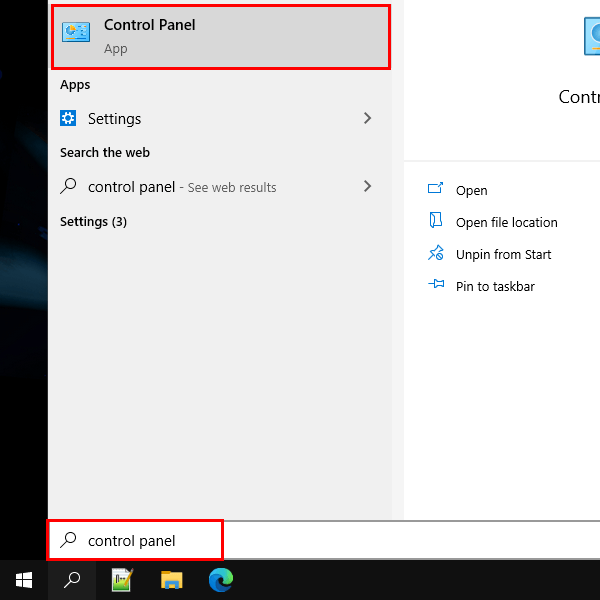Click the Control Panel icon in best match

tap(76, 32)
